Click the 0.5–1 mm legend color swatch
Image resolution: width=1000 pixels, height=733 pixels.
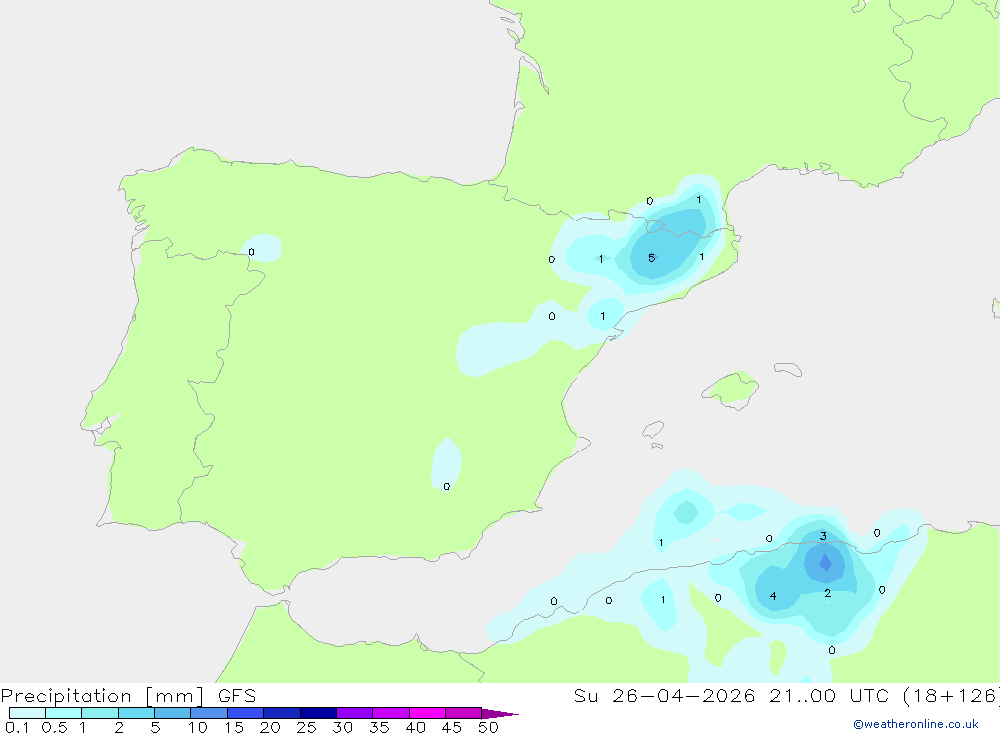(64, 713)
